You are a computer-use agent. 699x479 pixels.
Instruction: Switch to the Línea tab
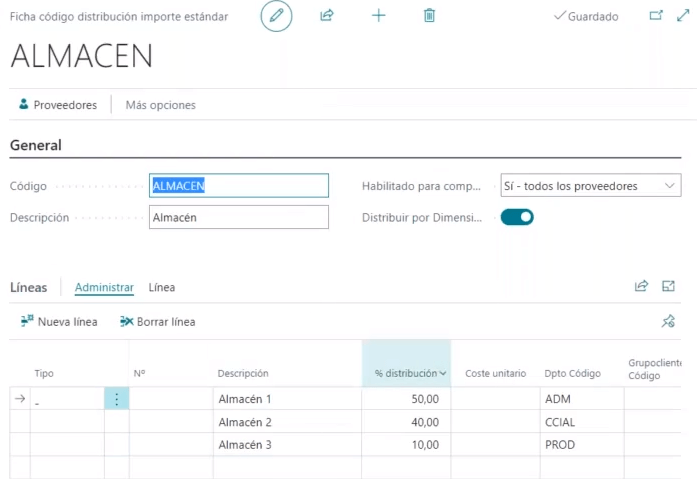click(x=162, y=287)
